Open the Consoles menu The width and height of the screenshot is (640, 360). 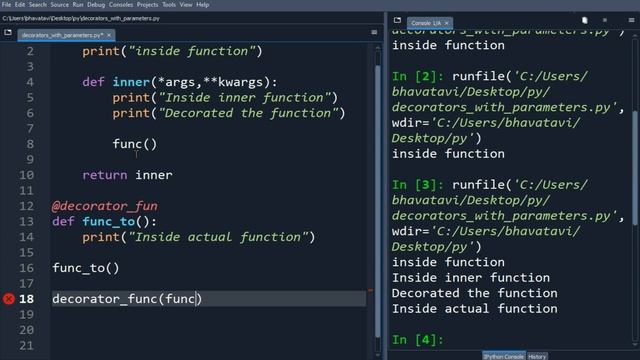tap(121, 4)
